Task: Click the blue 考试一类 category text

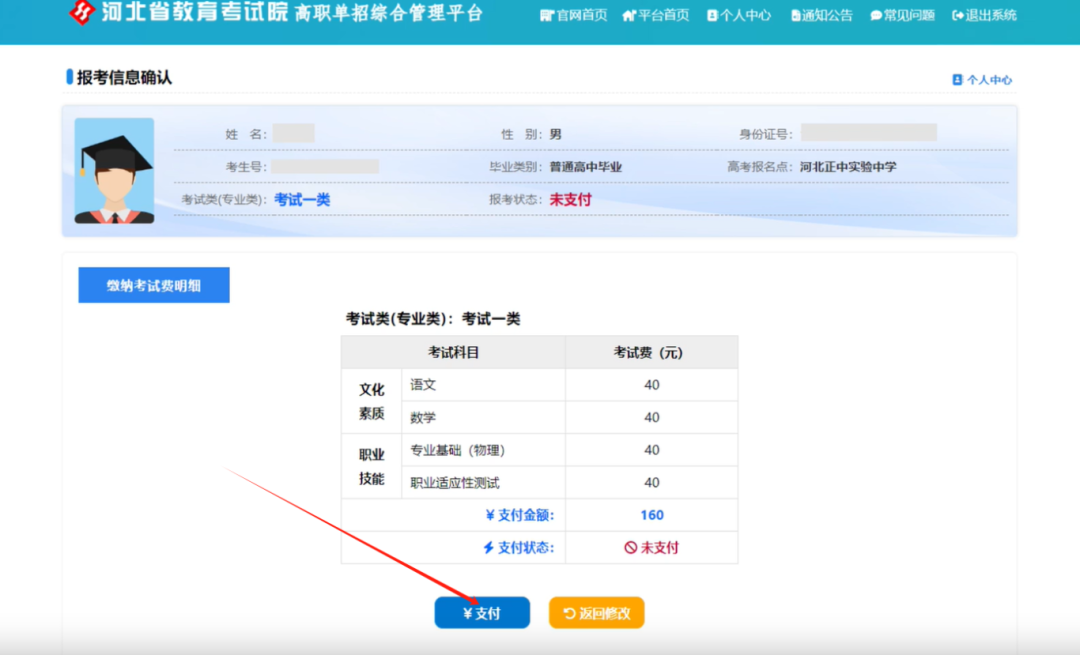Action: (303, 198)
